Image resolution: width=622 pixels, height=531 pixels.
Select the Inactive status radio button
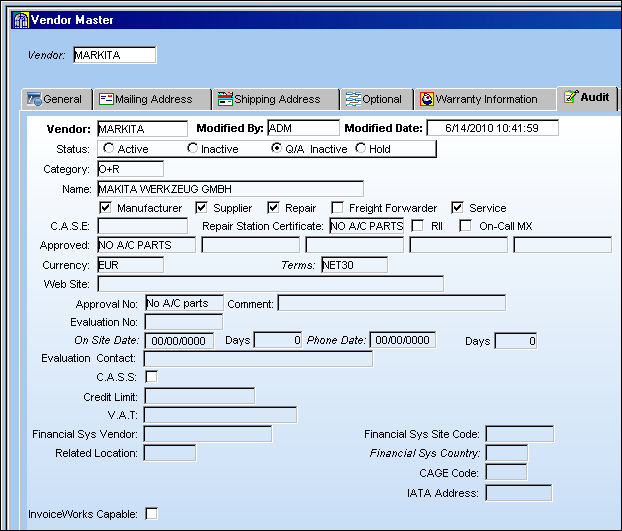[192, 148]
